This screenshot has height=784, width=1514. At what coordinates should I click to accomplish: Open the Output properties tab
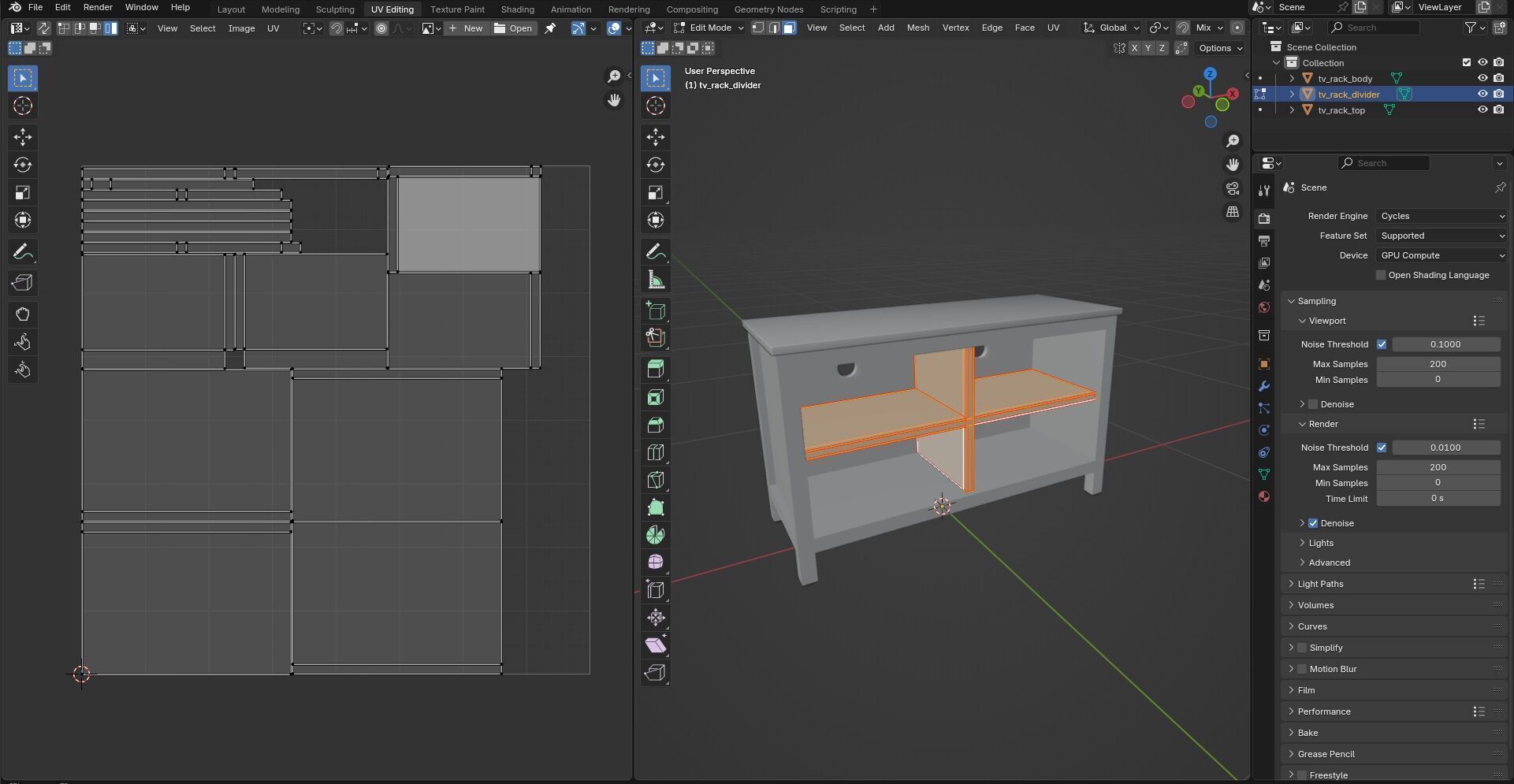coord(1264,240)
